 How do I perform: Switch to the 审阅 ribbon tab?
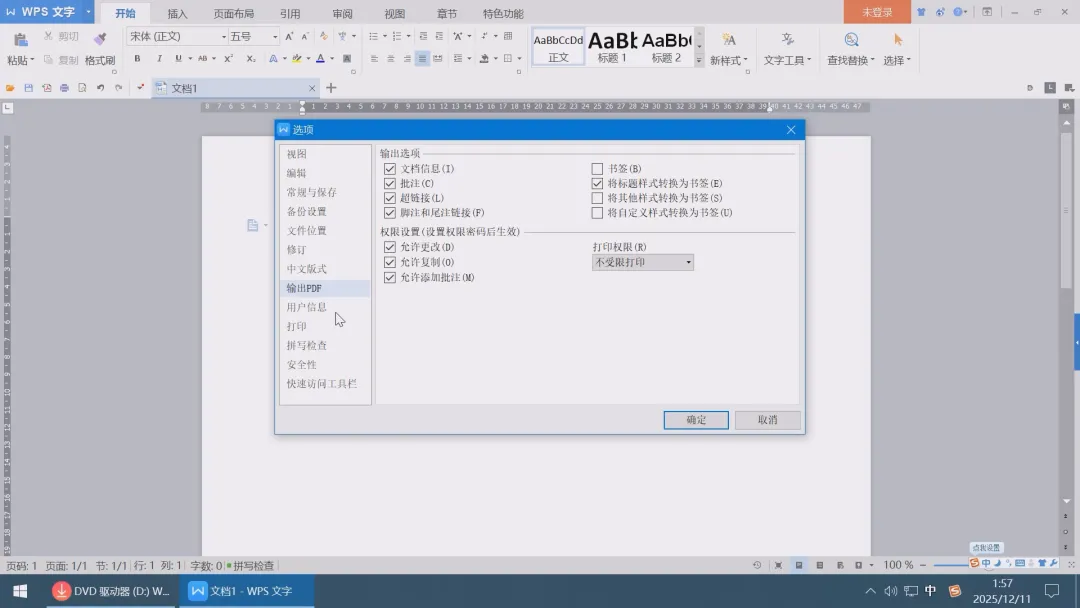(342, 14)
